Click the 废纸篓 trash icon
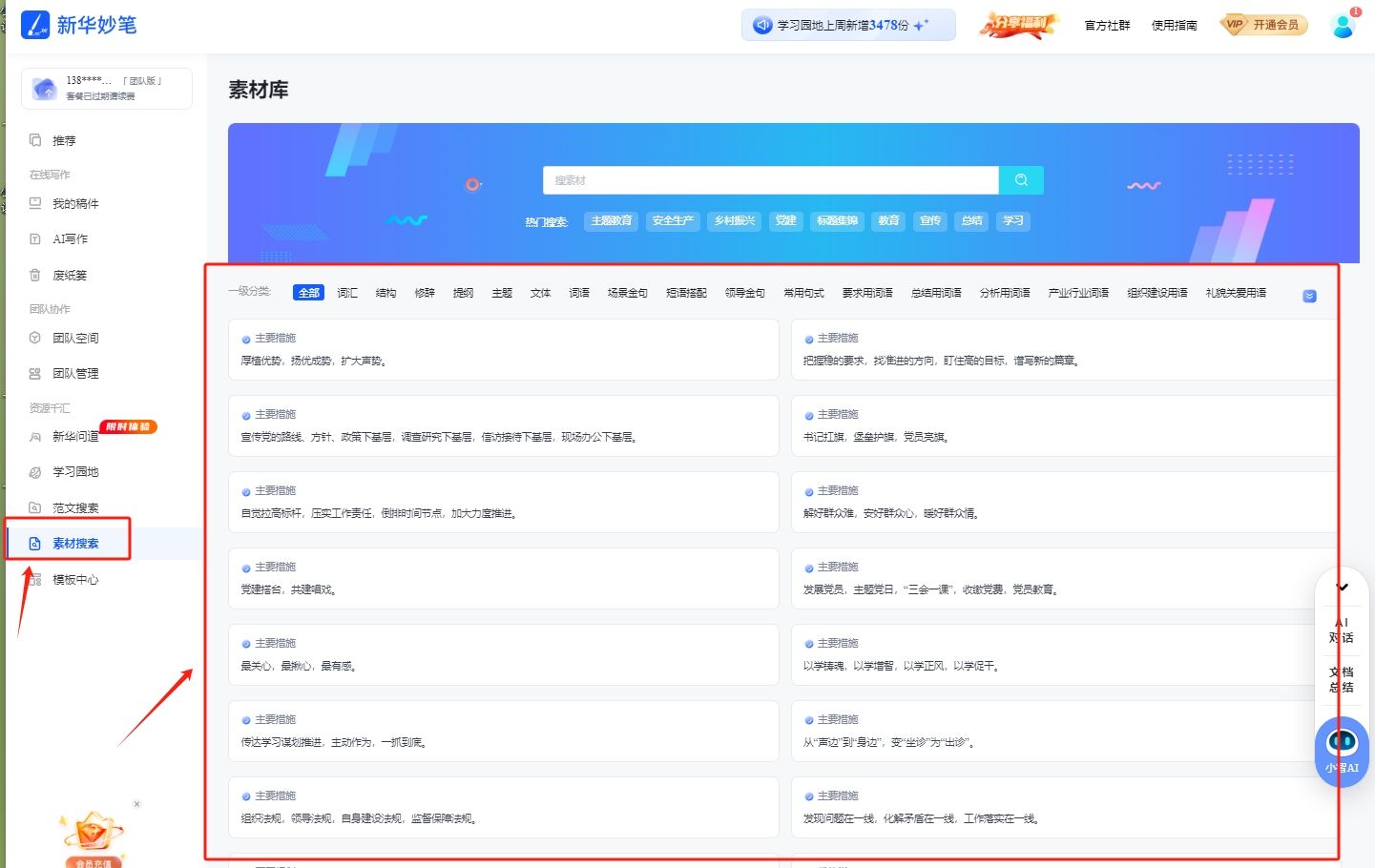Image resolution: width=1375 pixels, height=868 pixels. click(35, 275)
